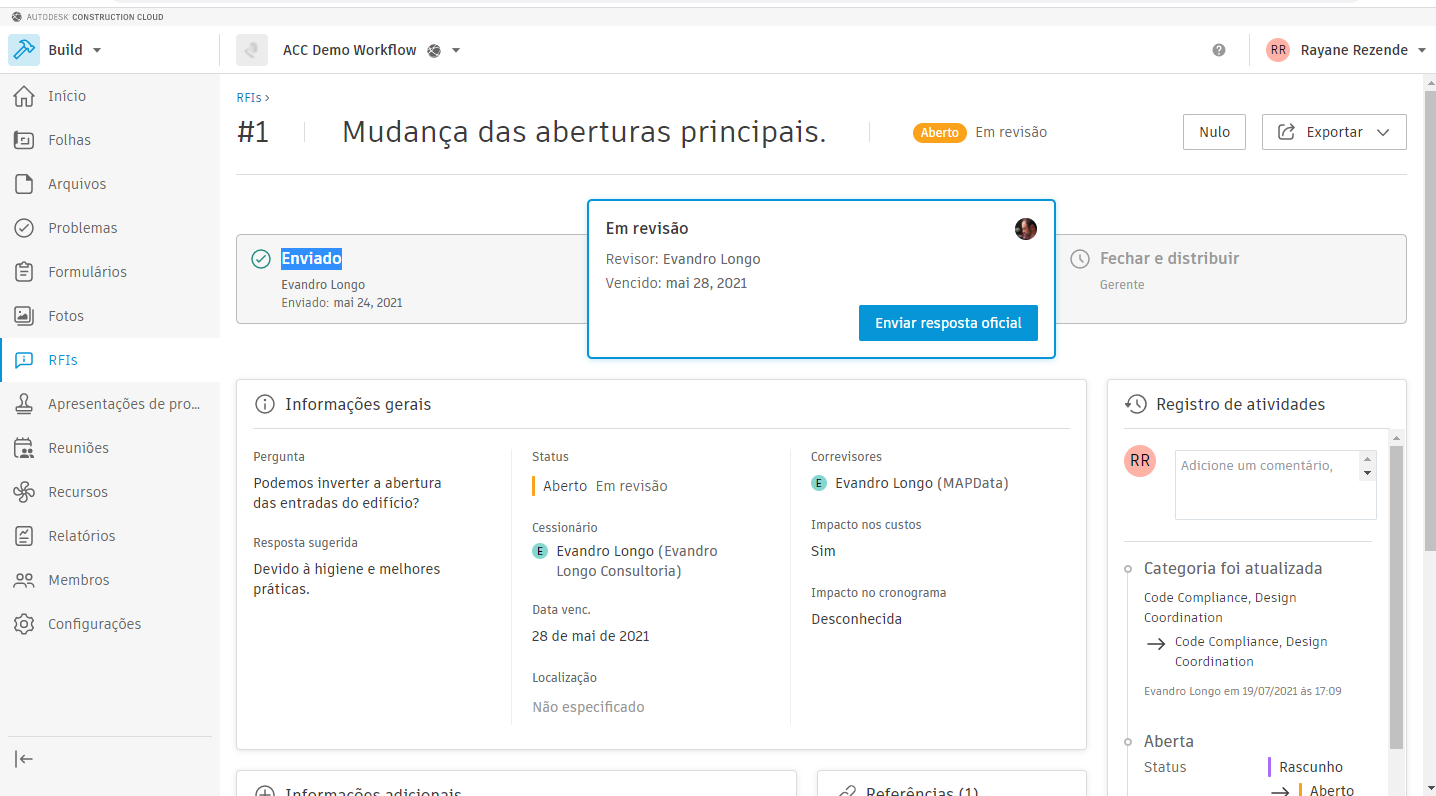Open Problemas from the navigation panel
This screenshot has width=1436, height=796.
pyautogui.click(x=24, y=227)
